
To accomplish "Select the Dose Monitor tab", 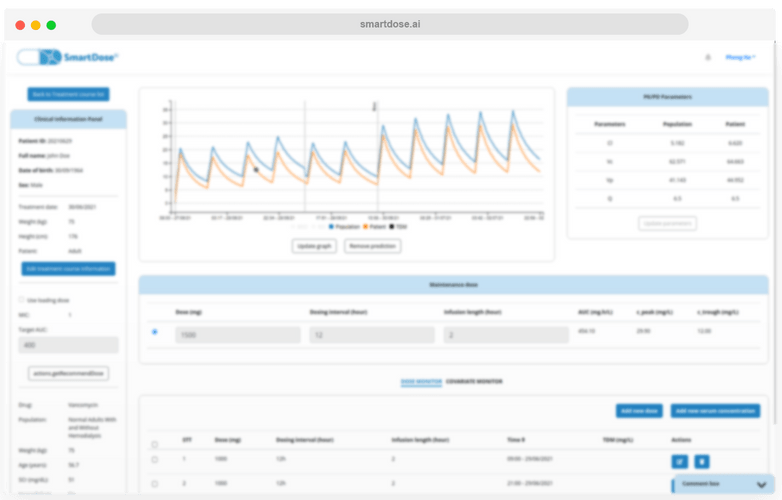I will (421, 381).
